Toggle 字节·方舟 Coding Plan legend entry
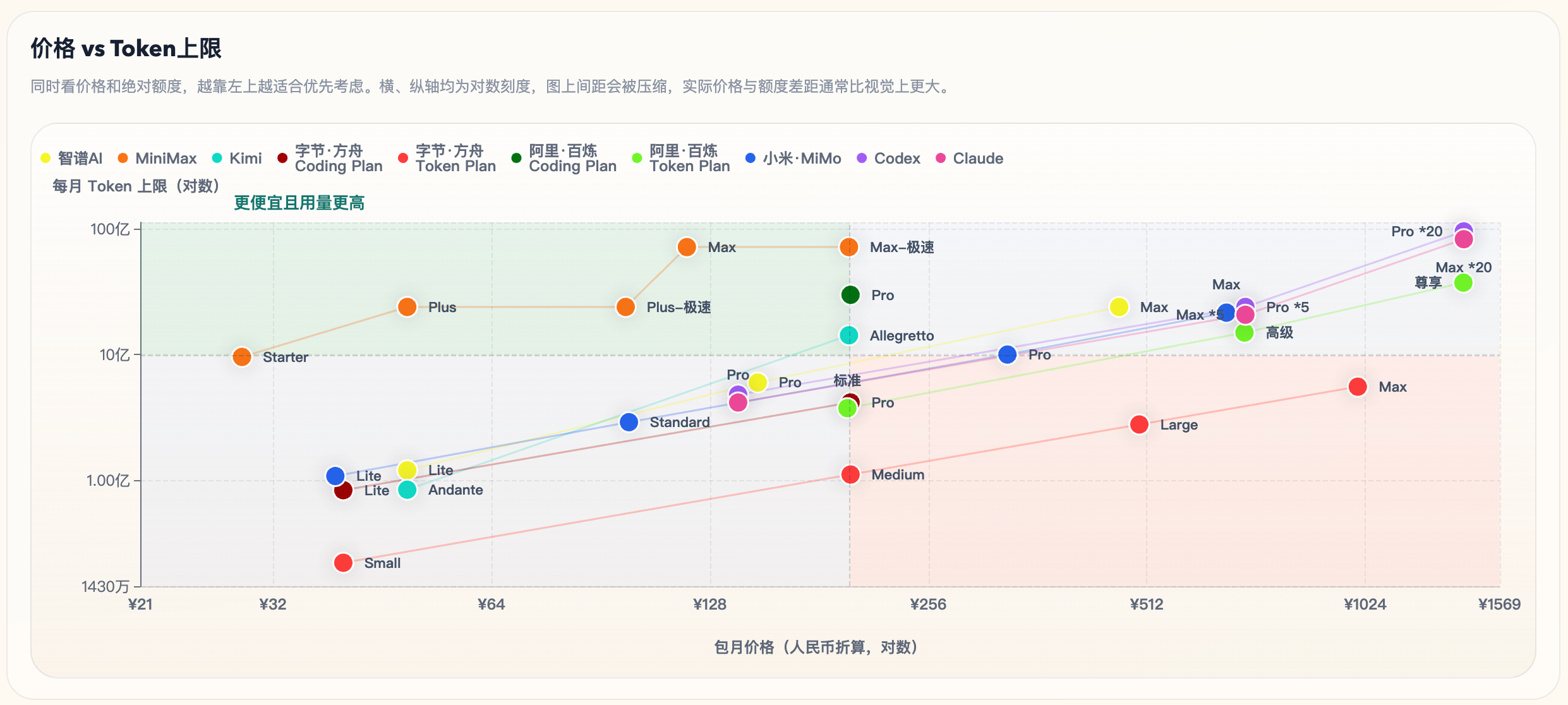 (x=330, y=159)
